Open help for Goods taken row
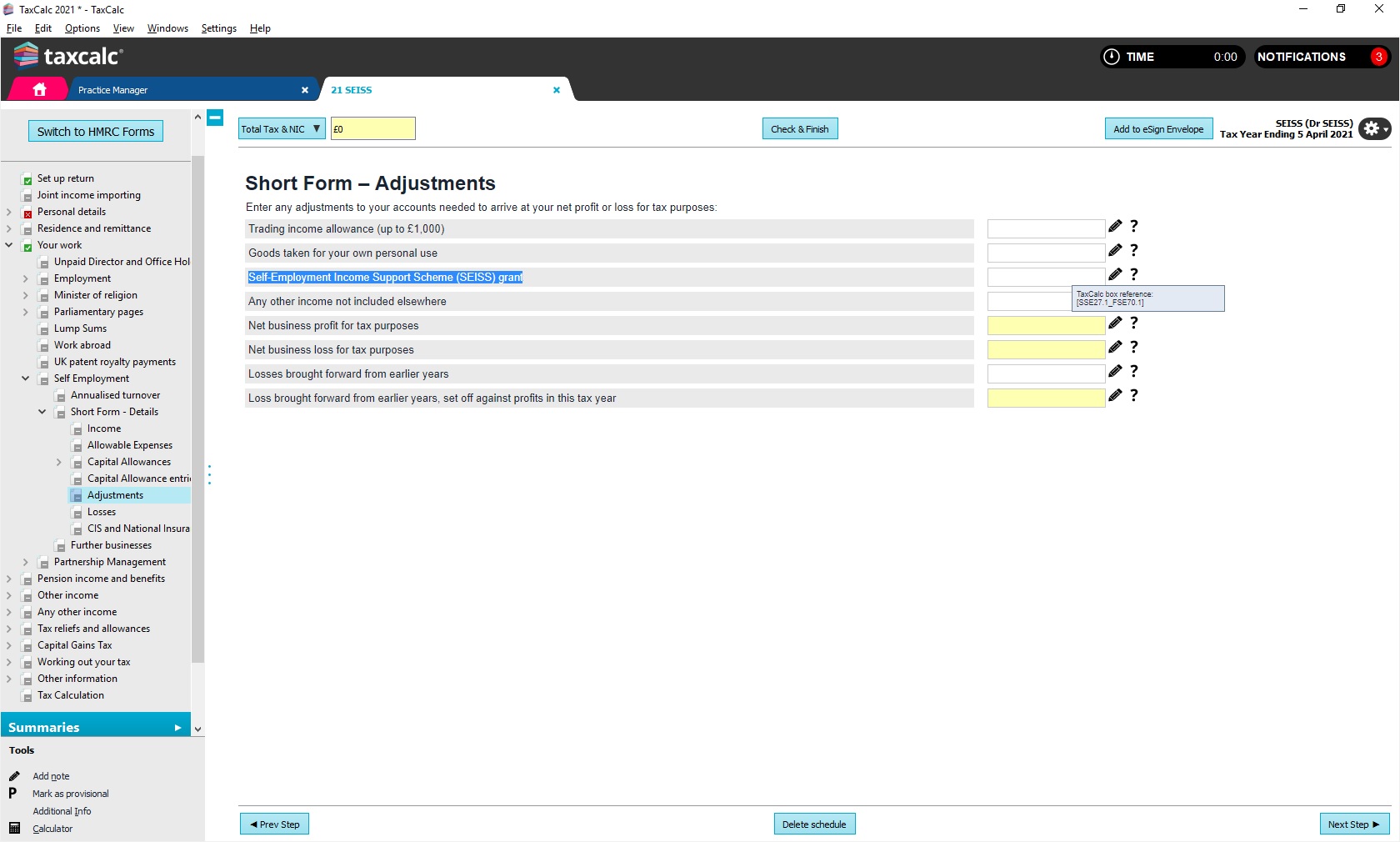This screenshot has width=1400, height=842. [x=1134, y=250]
